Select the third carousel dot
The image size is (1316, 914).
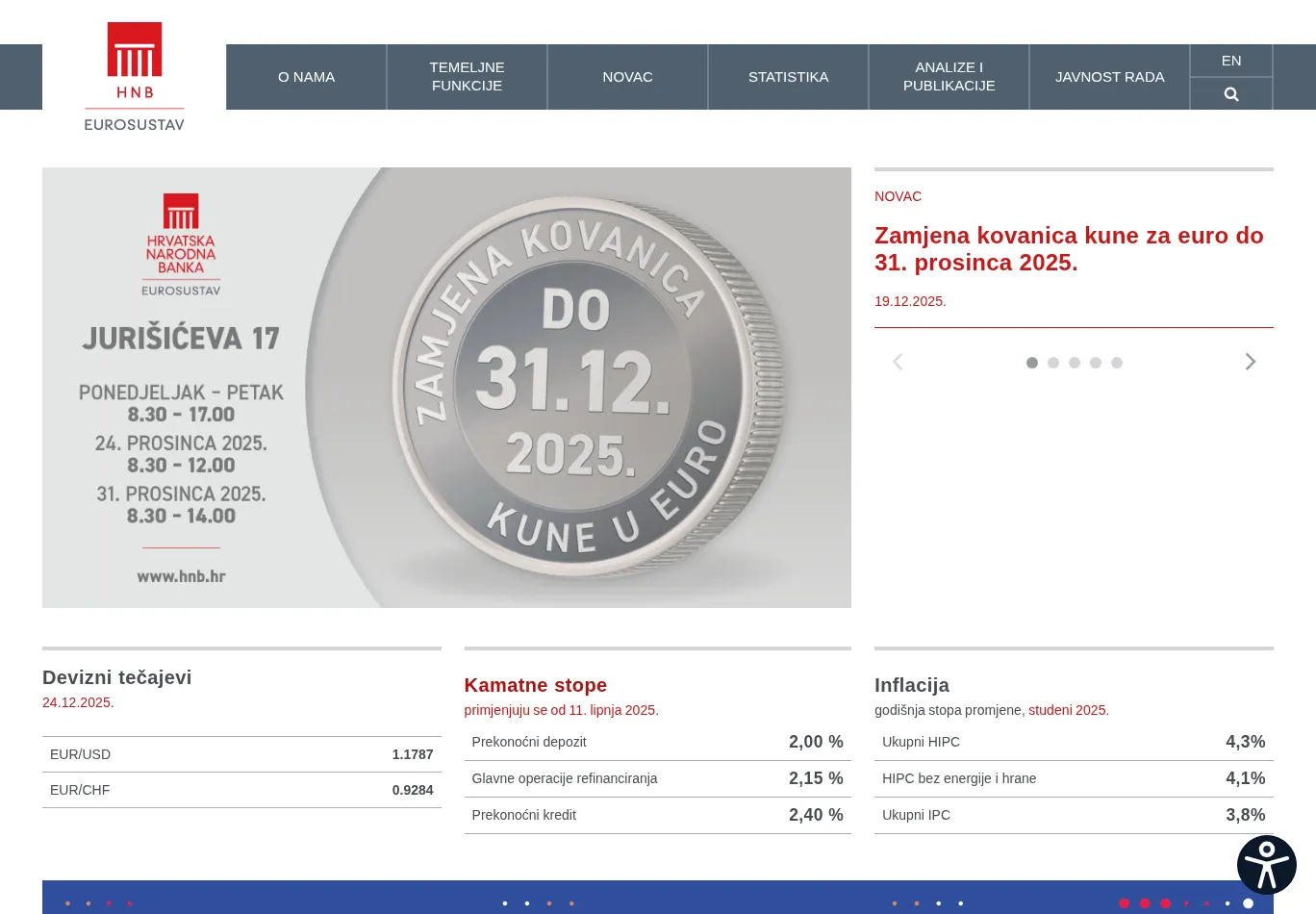coord(1075,363)
